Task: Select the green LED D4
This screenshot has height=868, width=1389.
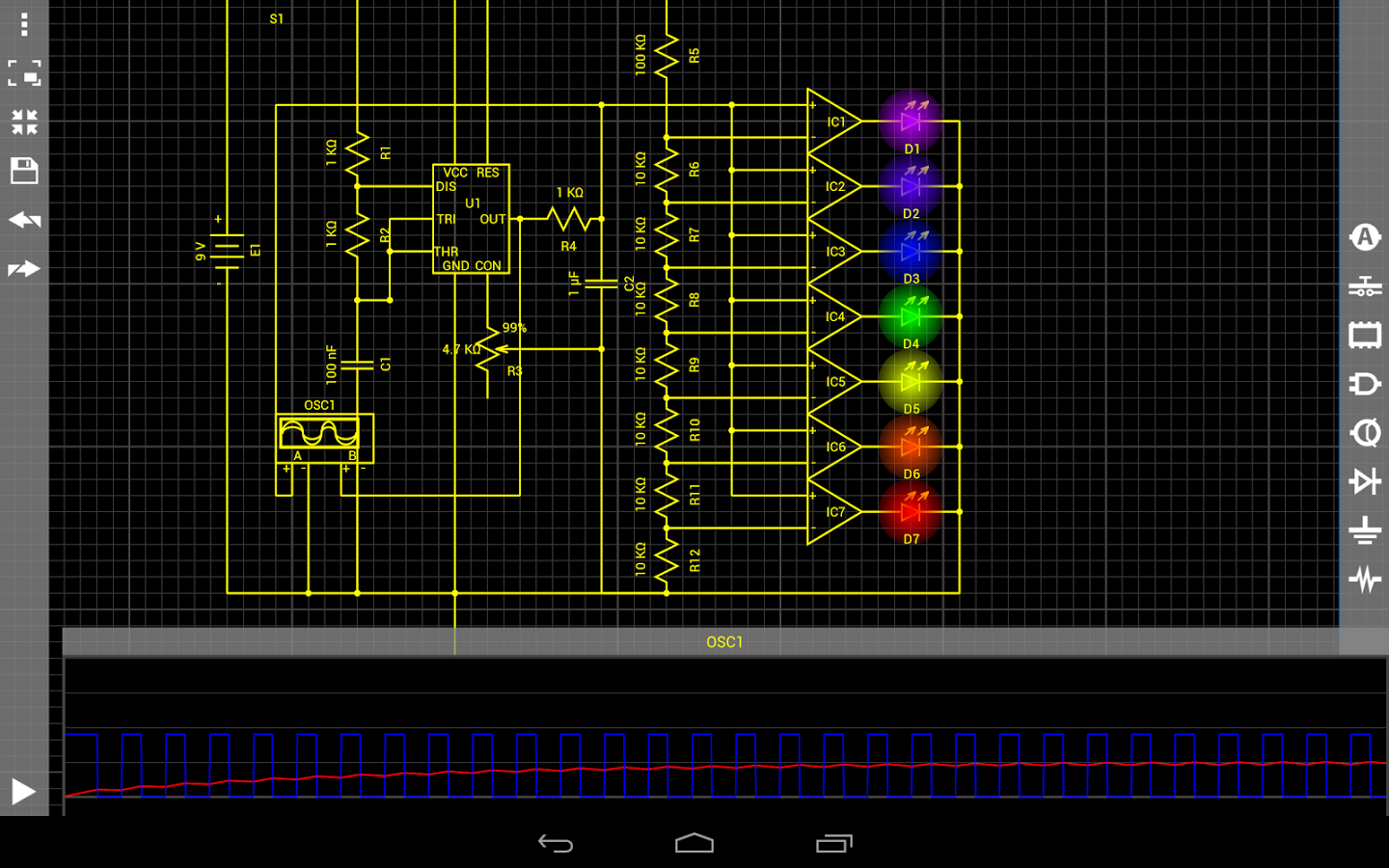Action: (910, 316)
